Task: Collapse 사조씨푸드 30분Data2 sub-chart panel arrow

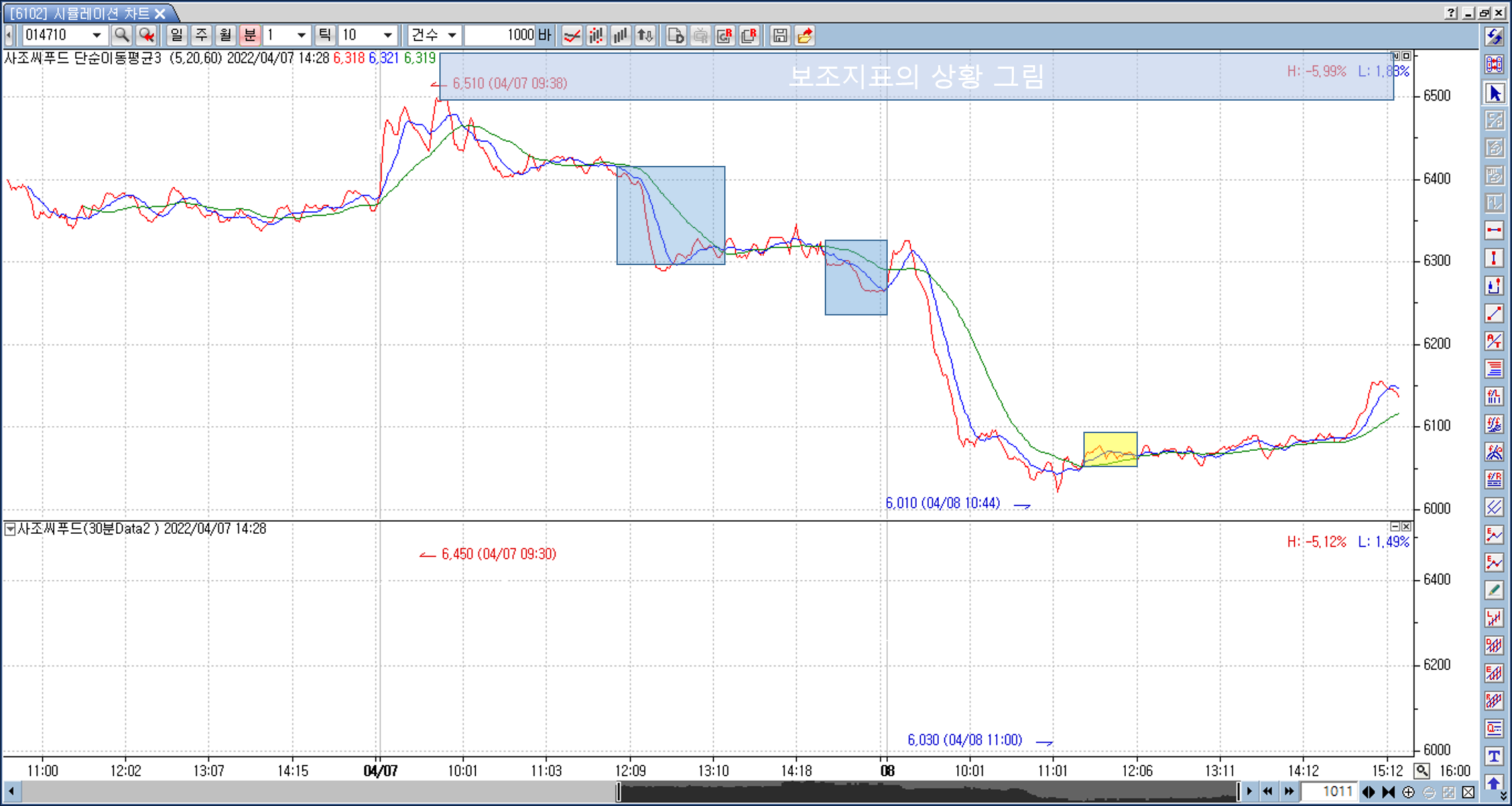Action: click(x=10, y=529)
